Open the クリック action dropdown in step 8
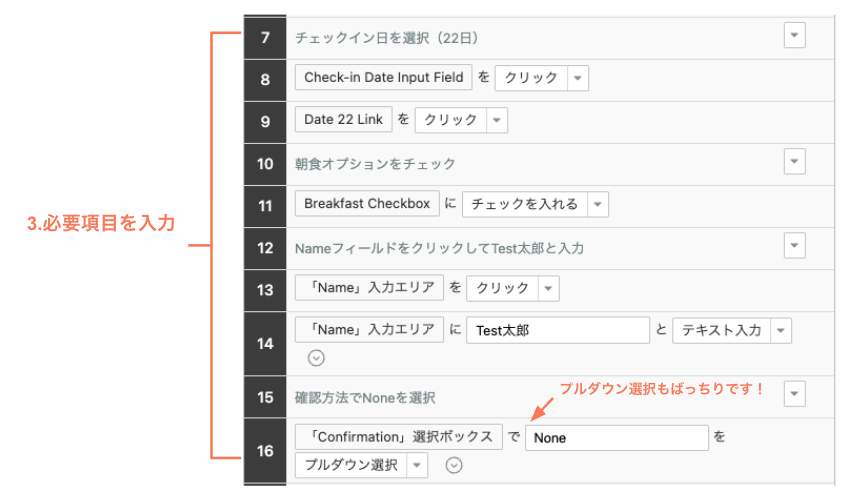 tap(578, 78)
